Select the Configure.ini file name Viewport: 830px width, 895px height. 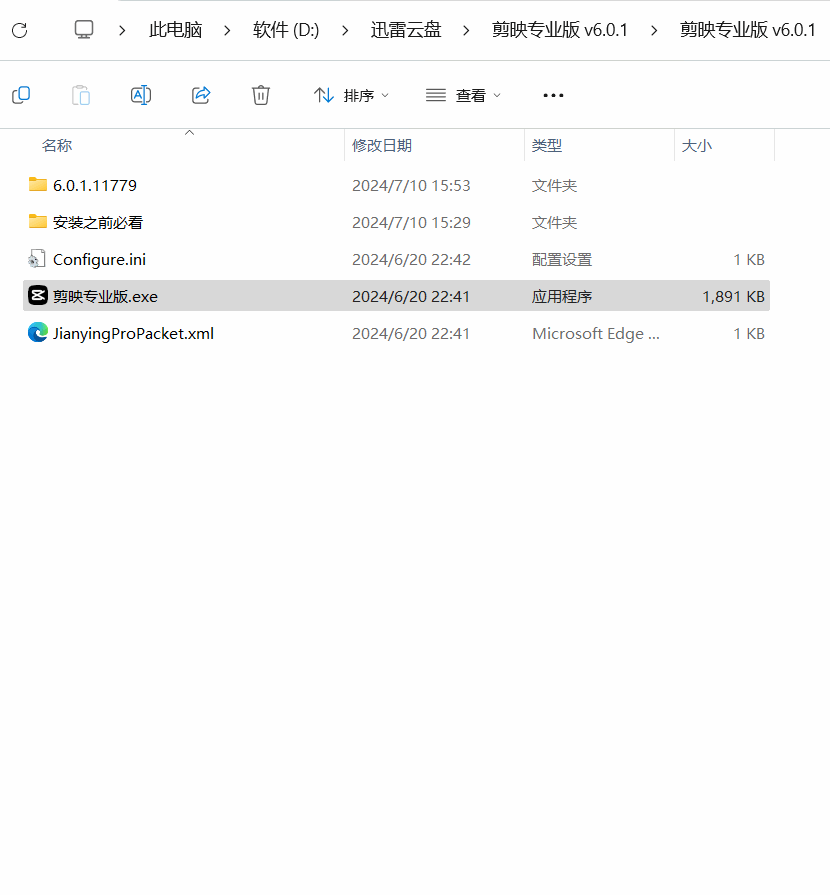(99, 260)
